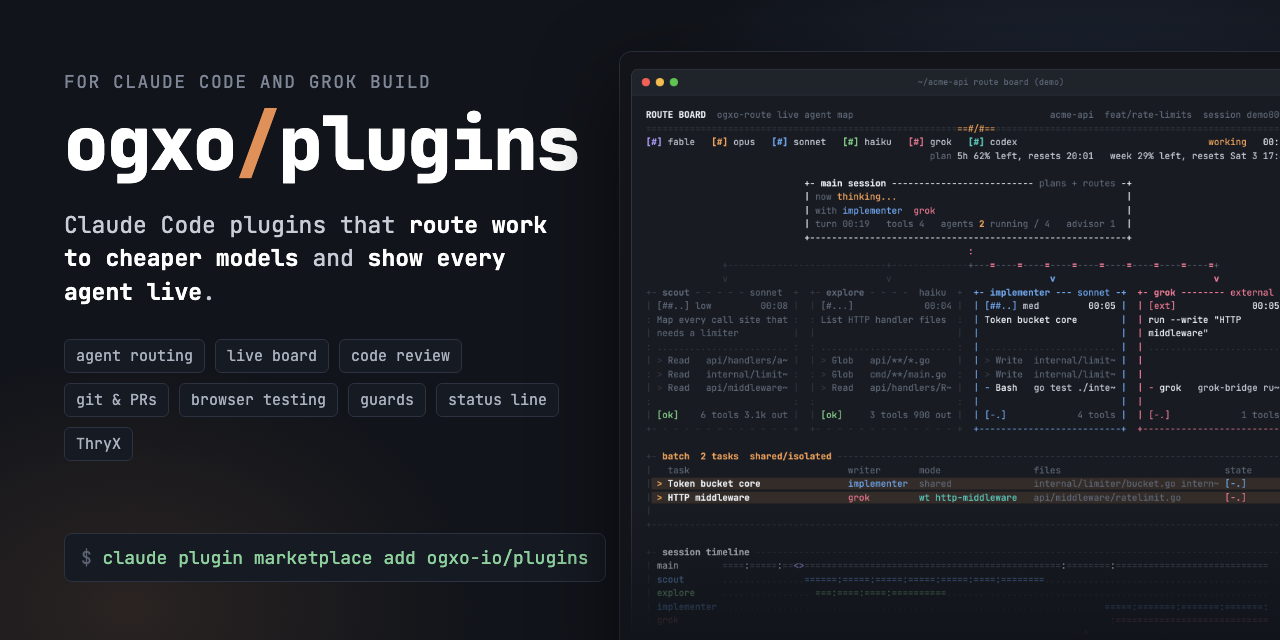Click the 'session timeline' heading
Viewport: 1280px width, 640px height.
[705, 552]
